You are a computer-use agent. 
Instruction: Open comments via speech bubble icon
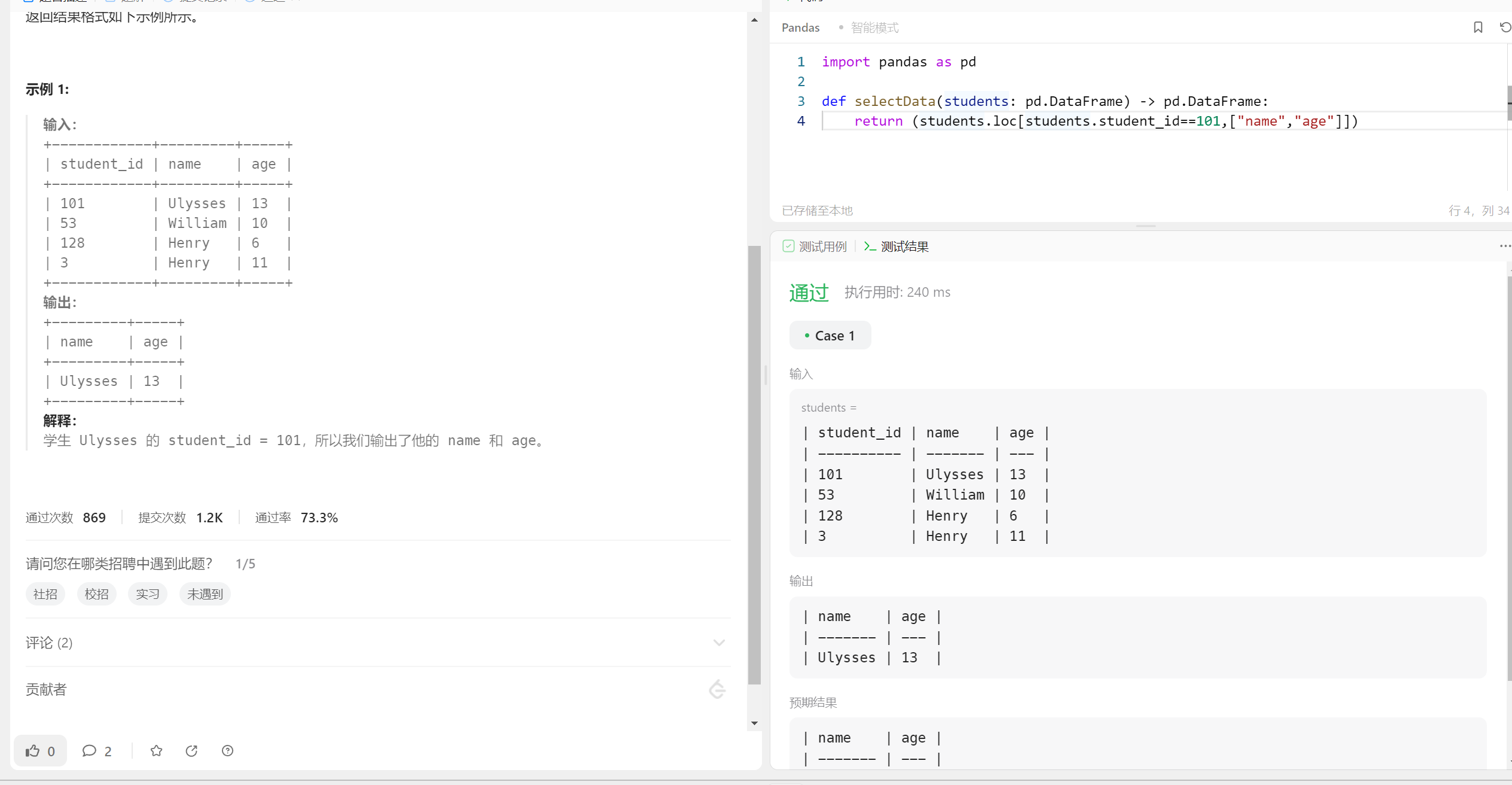[90, 751]
